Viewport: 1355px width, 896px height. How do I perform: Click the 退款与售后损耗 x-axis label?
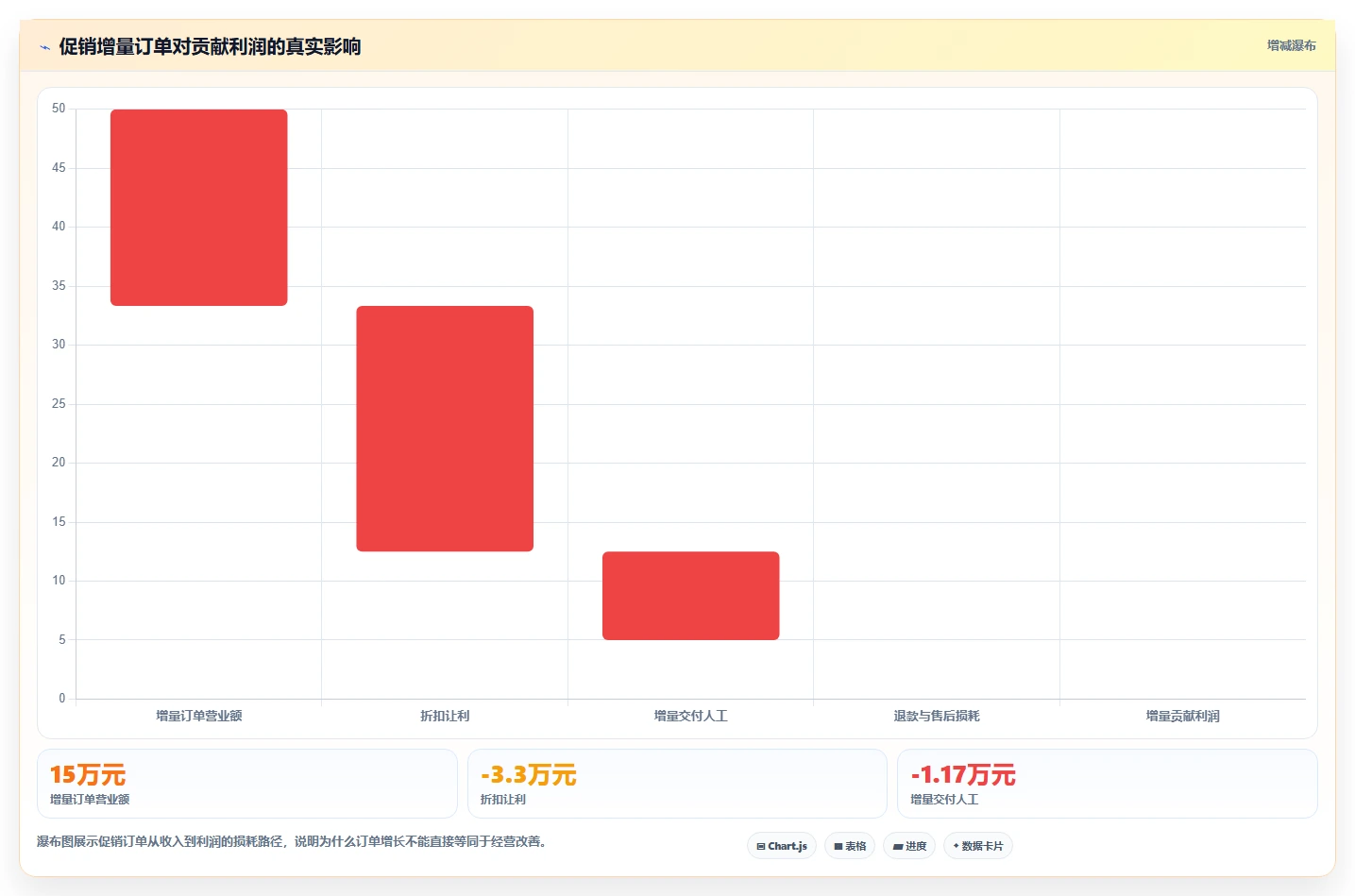(937, 716)
